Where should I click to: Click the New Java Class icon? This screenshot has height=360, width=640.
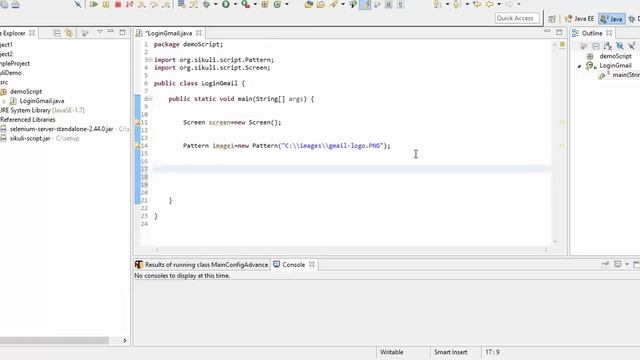coord(278,4)
